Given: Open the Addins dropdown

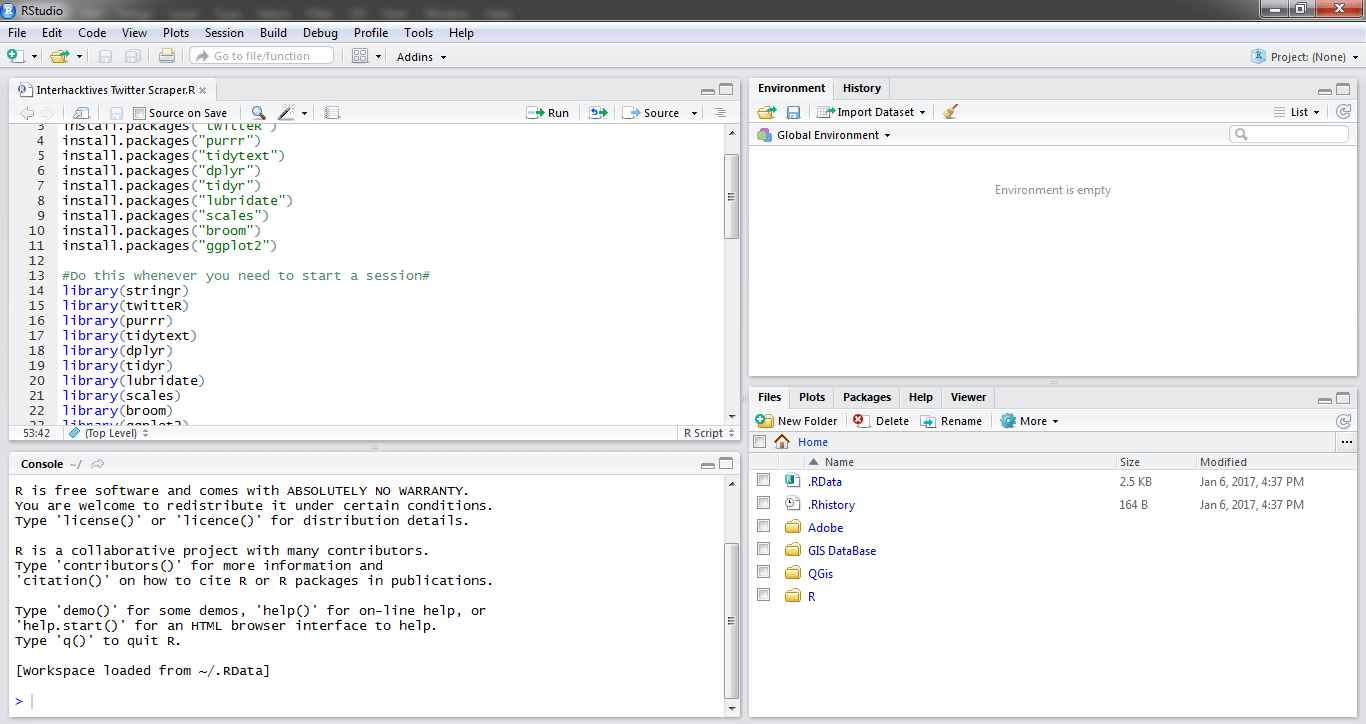Looking at the screenshot, I should (421, 57).
